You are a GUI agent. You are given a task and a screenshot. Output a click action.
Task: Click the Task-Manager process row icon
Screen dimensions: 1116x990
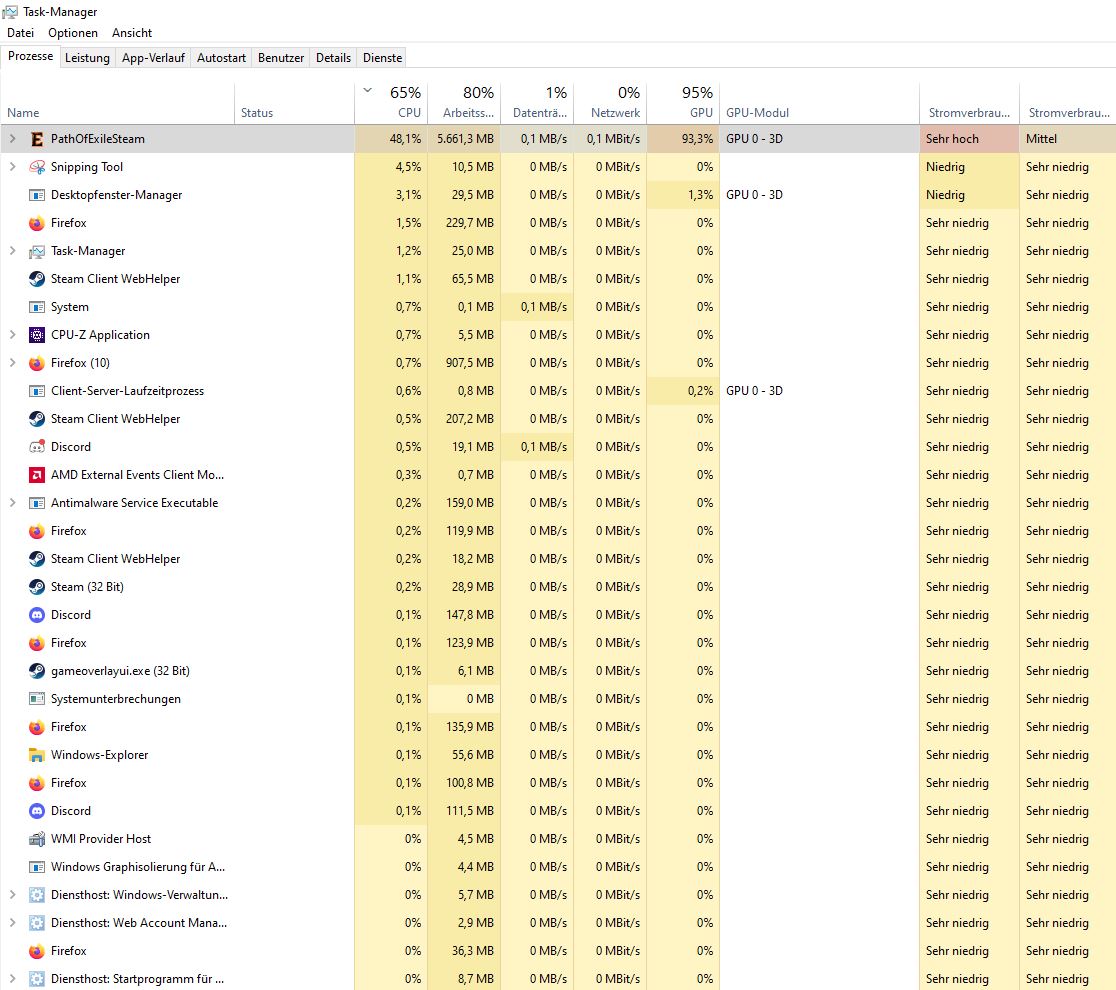tap(37, 251)
